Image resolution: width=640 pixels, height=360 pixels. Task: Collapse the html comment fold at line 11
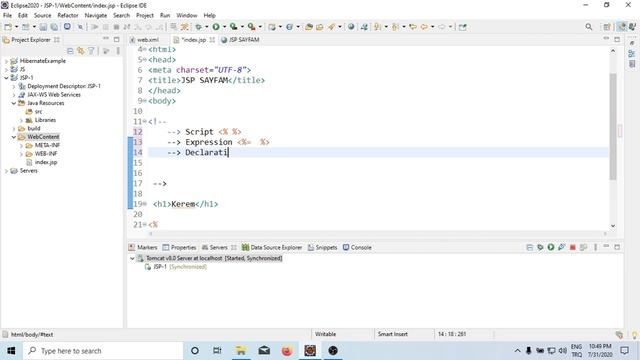coord(145,122)
